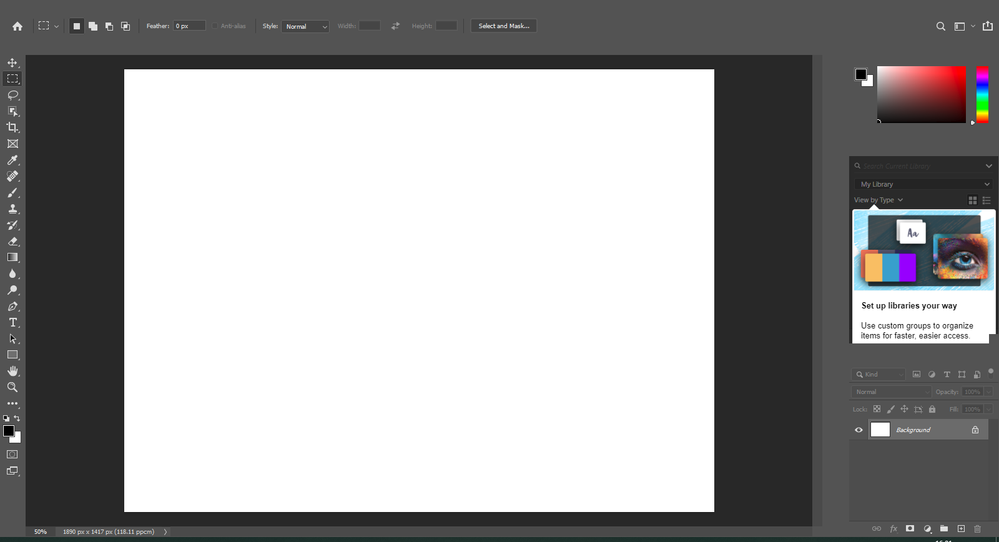999x542 pixels.
Task: Open the layer Kind filter dropdown
Action: [878, 374]
